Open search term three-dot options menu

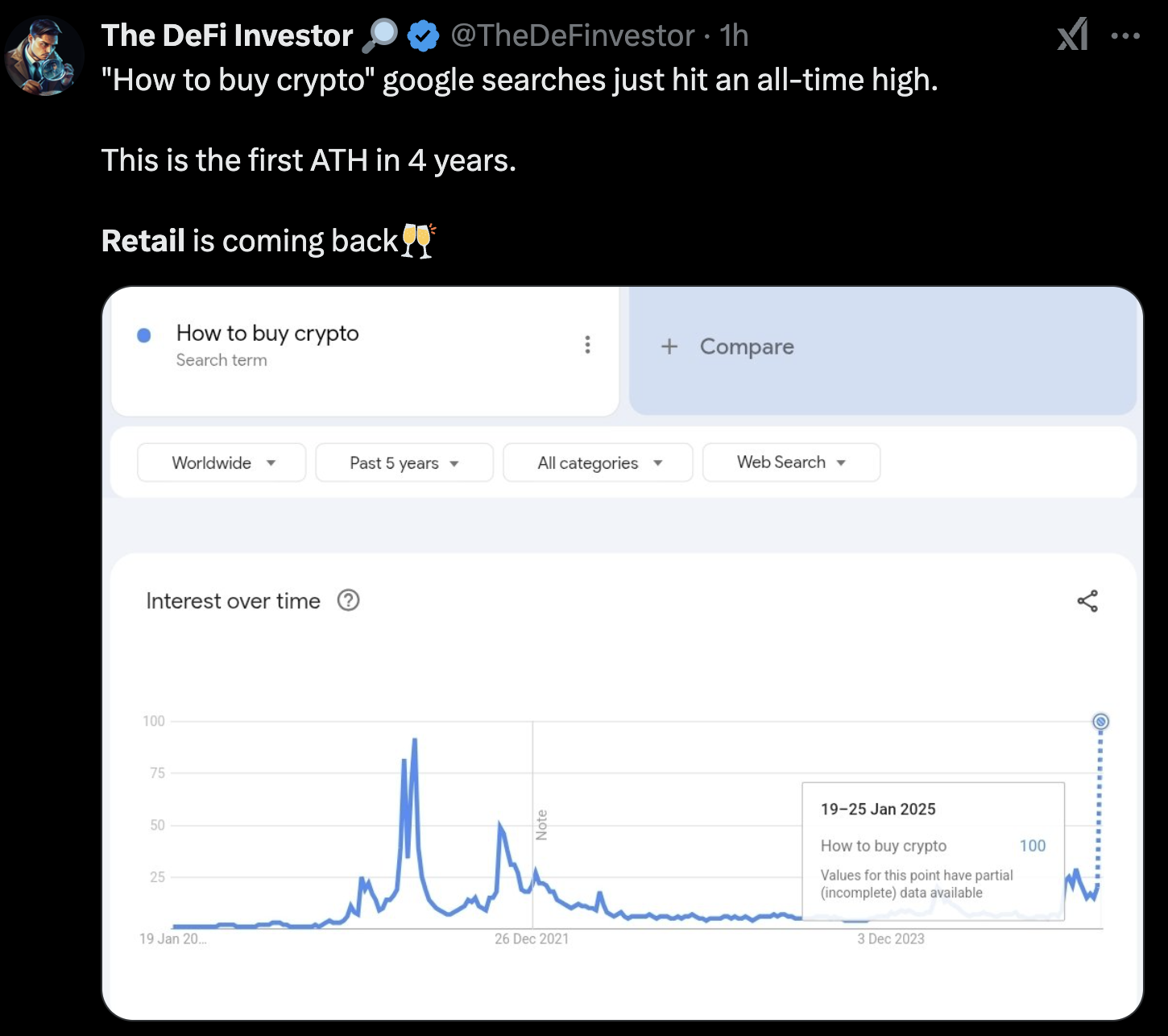[587, 345]
